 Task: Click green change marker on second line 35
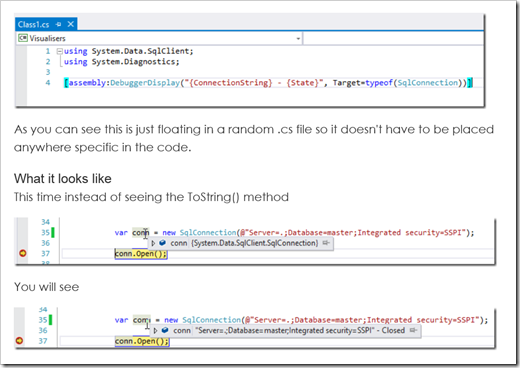click(x=50, y=320)
